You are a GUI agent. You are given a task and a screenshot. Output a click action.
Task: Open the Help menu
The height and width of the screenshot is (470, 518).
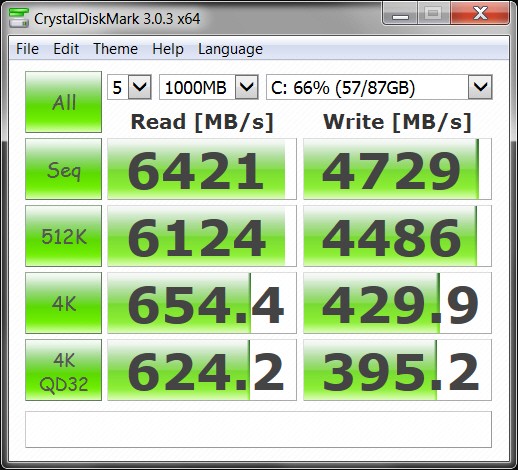pos(168,49)
